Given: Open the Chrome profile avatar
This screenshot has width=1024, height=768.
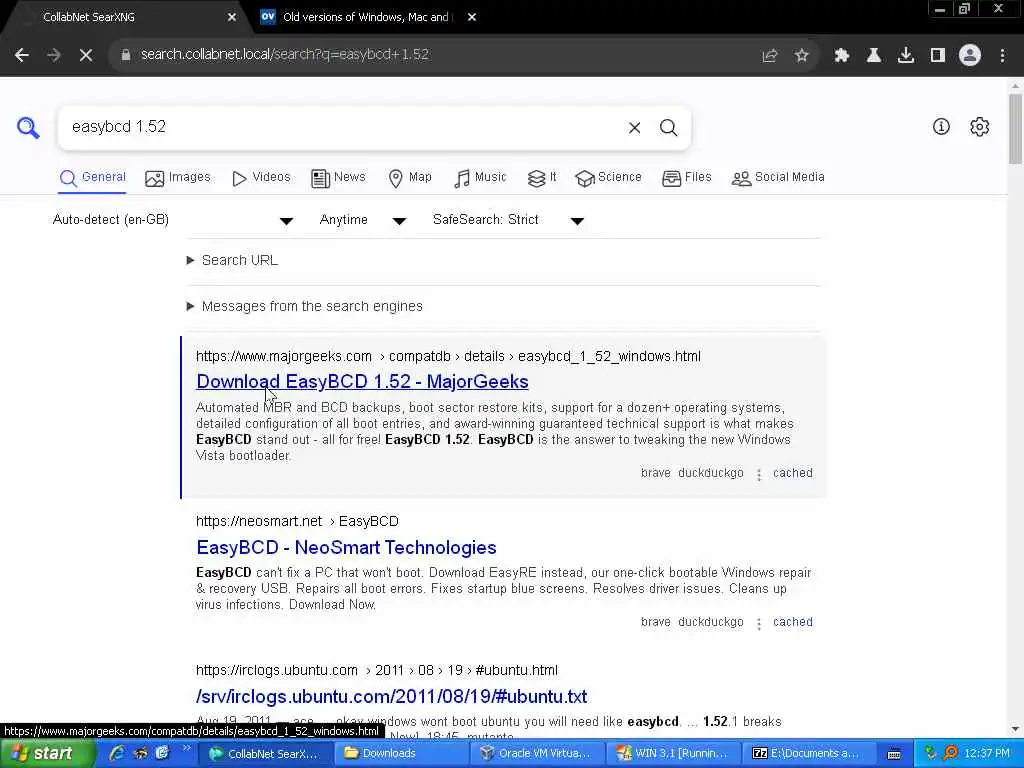Looking at the screenshot, I should [x=970, y=56].
